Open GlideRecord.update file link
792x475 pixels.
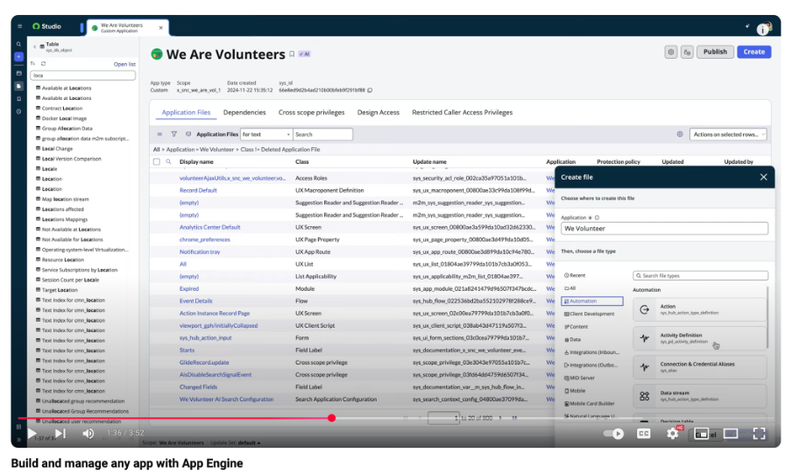(x=204, y=362)
